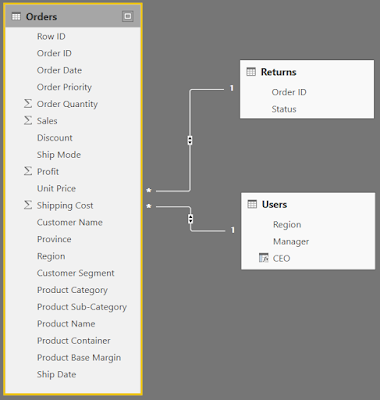380x400 pixels.
Task: Collapse the Orders table with header button
Action: (128, 16)
